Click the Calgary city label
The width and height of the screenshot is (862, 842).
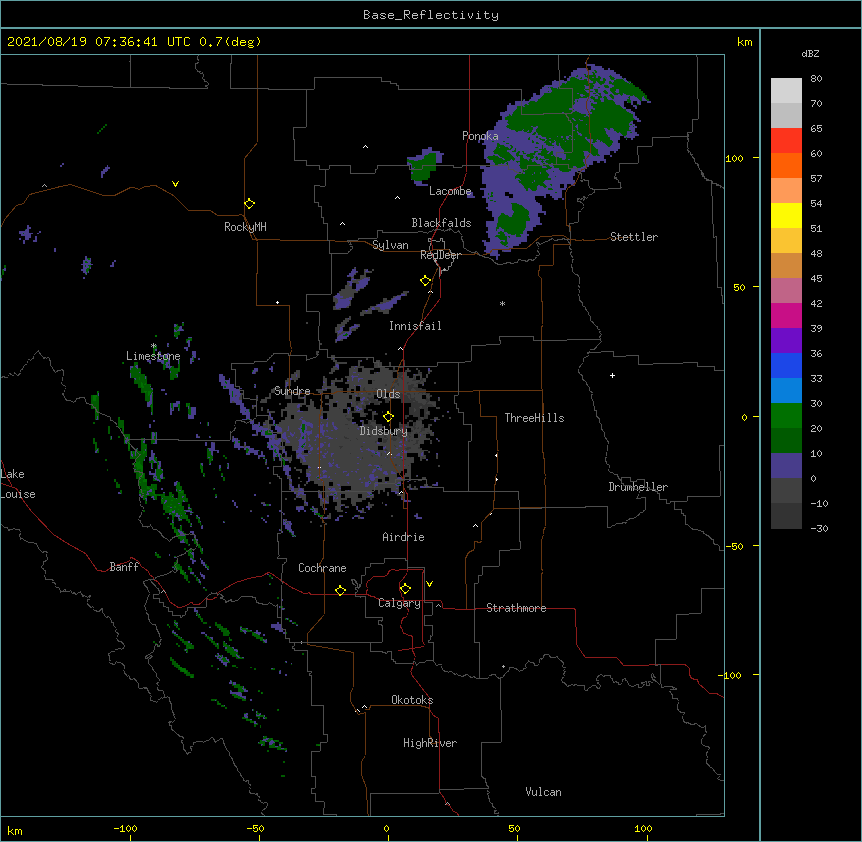[399, 603]
